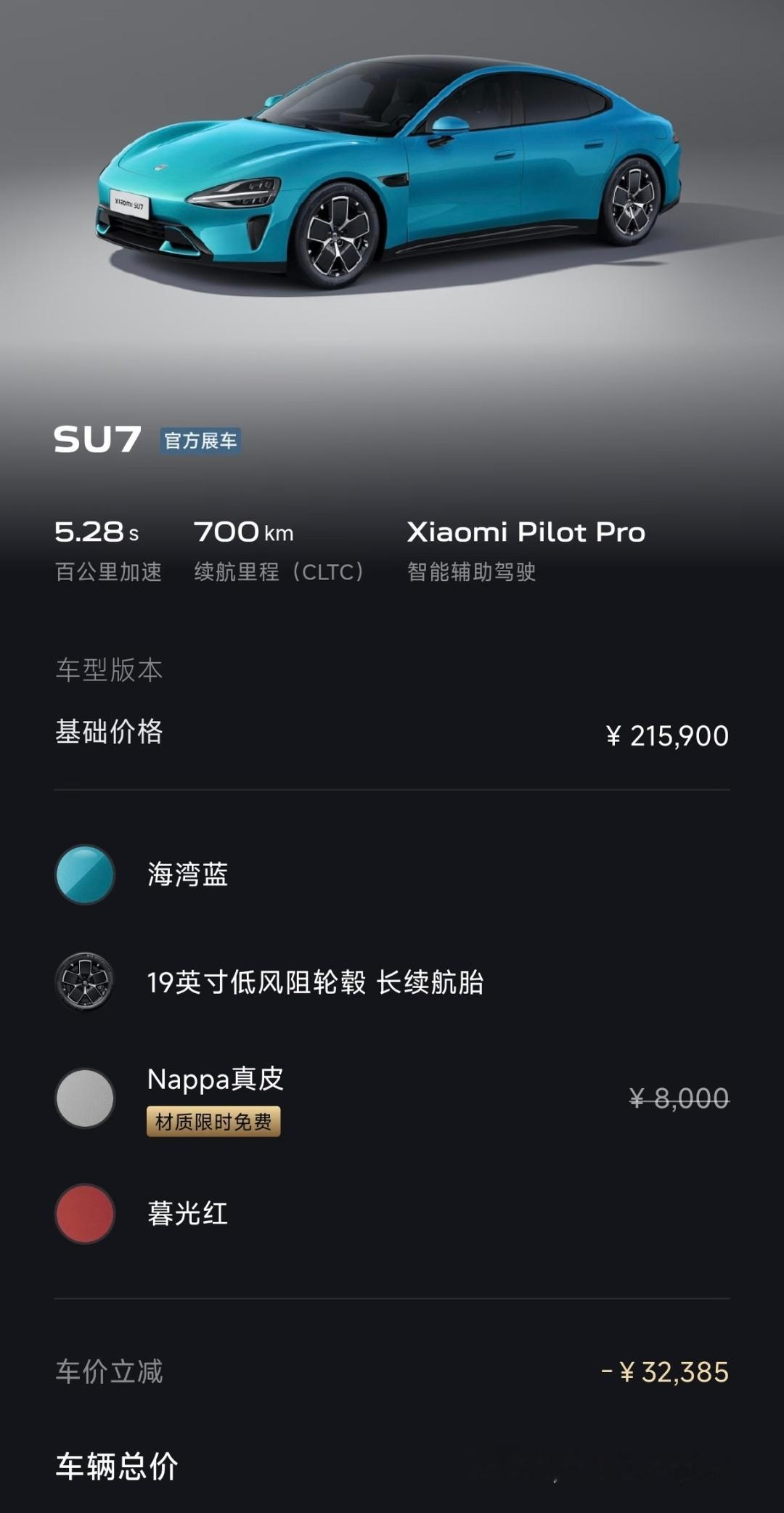
Task: Tap the 材质限时免费 promotion tag
Action: 213,1122
